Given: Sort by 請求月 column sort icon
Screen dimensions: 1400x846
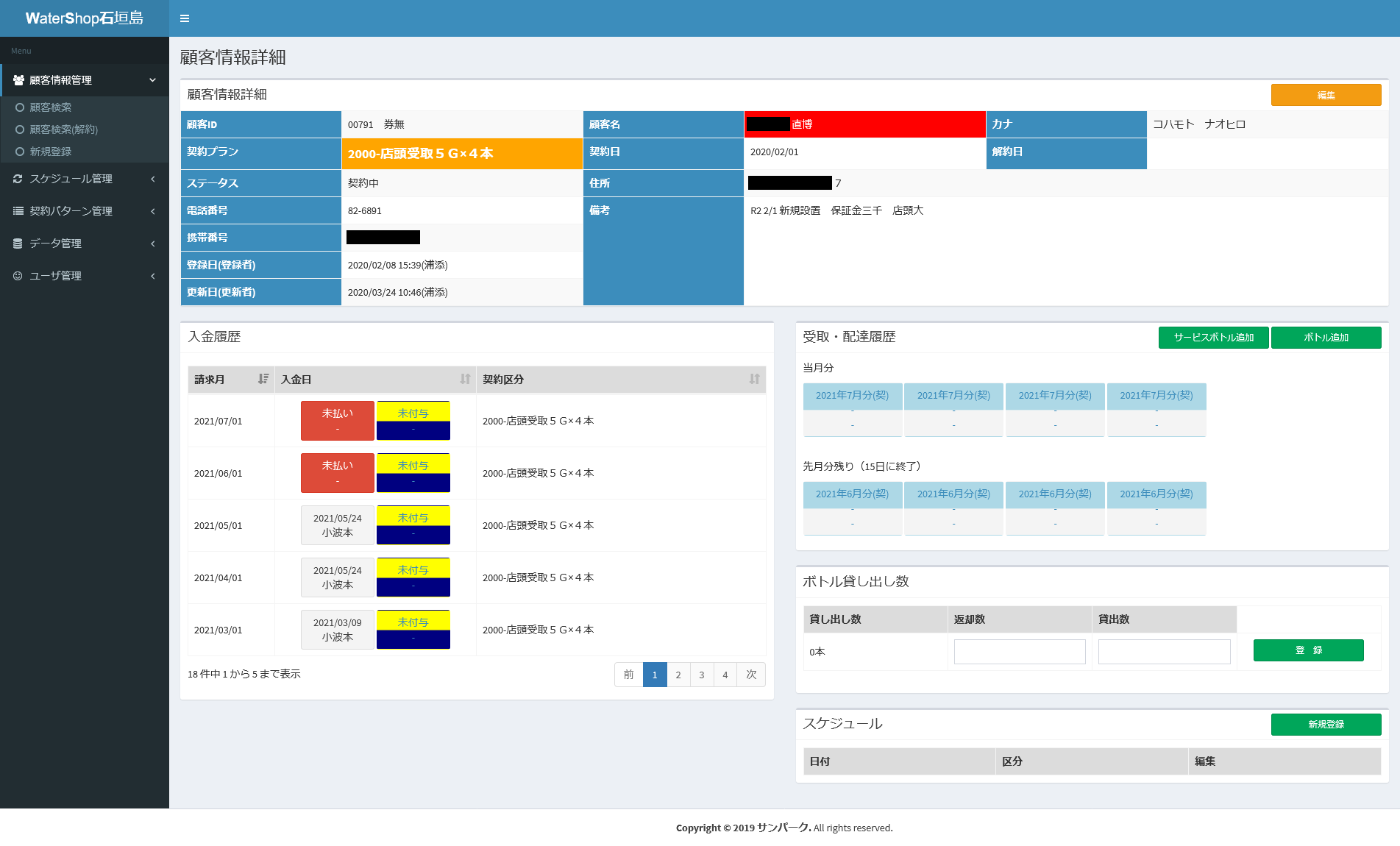Looking at the screenshot, I should 263,379.
